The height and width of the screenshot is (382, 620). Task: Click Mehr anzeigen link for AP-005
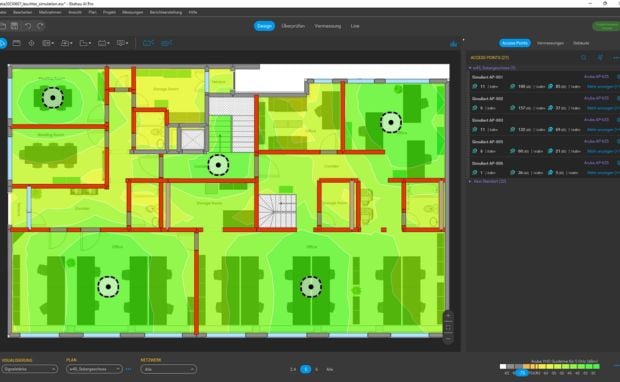[x=603, y=151]
